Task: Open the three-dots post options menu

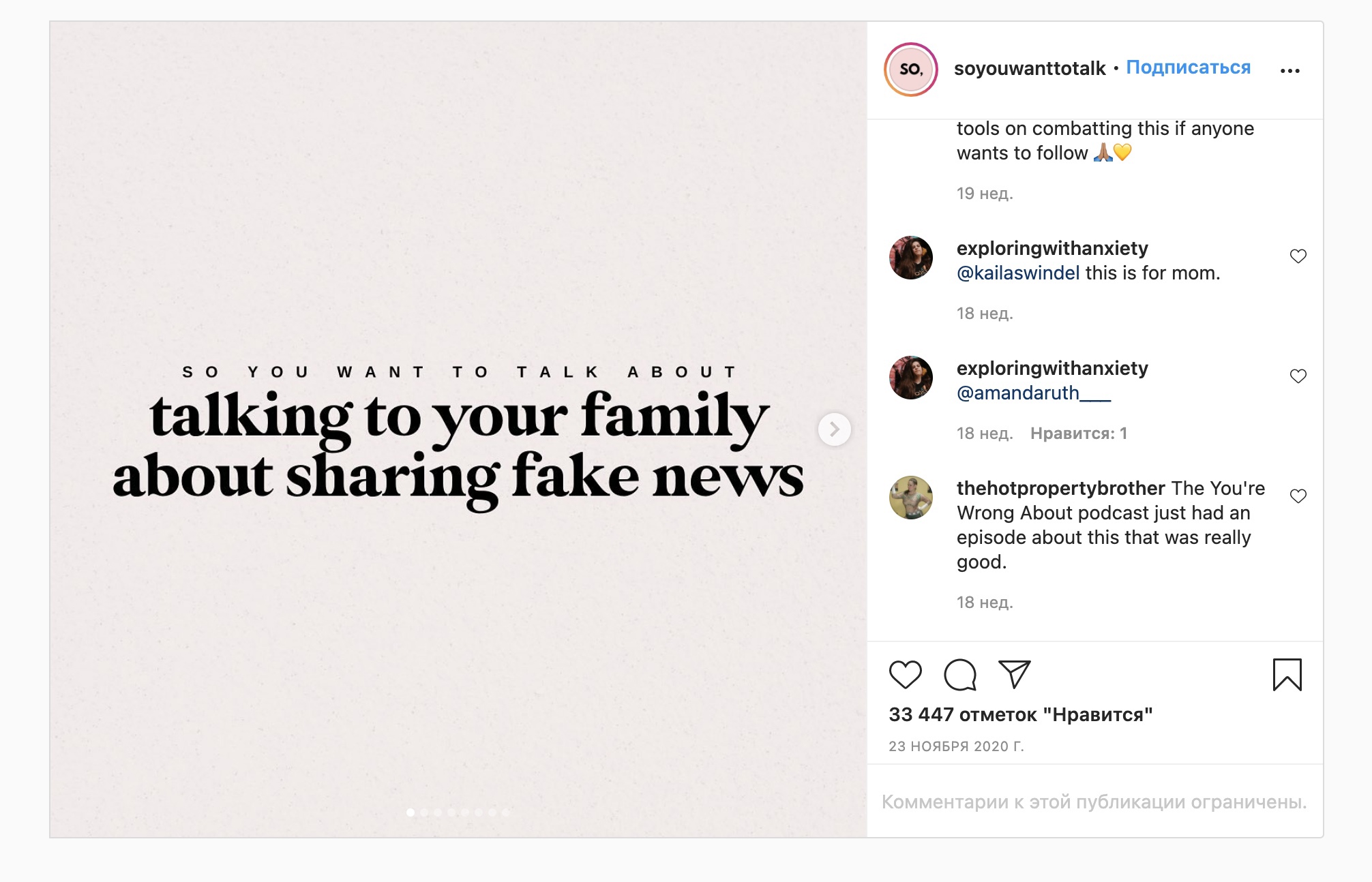Action: point(1289,71)
